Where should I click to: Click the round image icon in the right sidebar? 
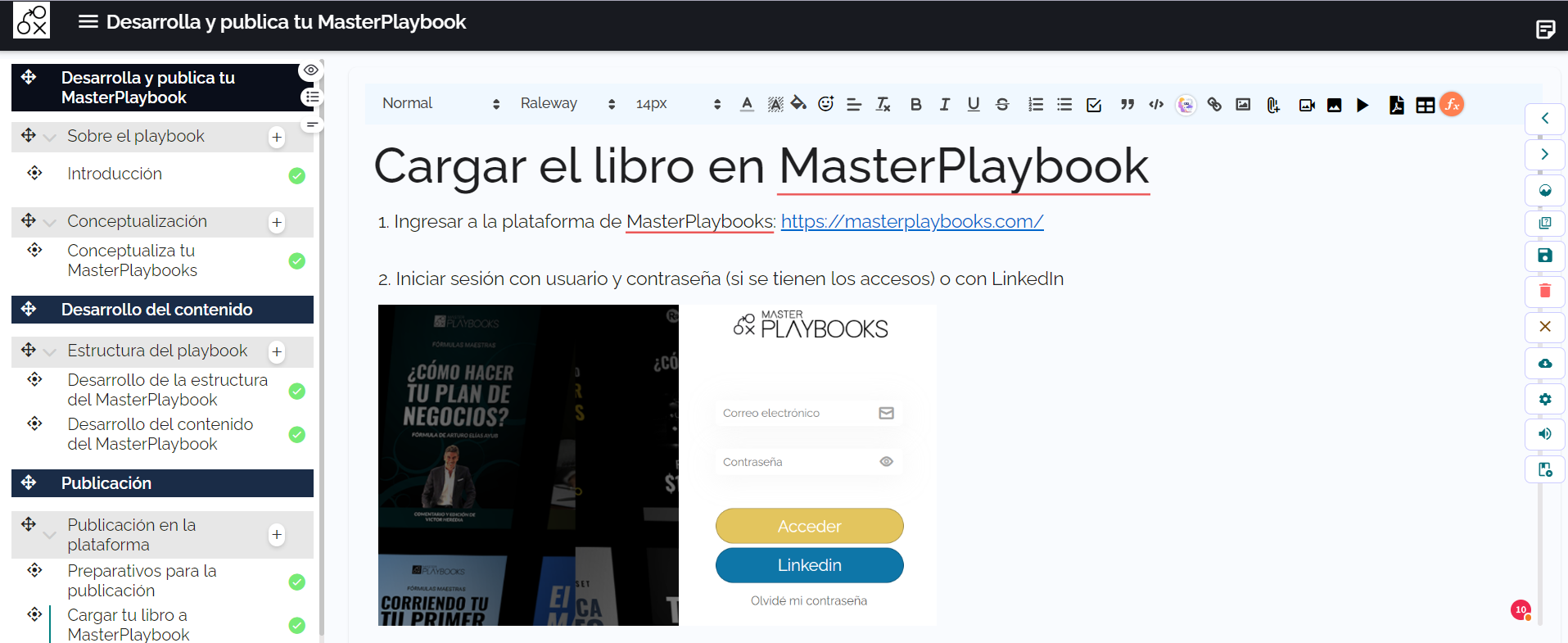(1545, 190)
